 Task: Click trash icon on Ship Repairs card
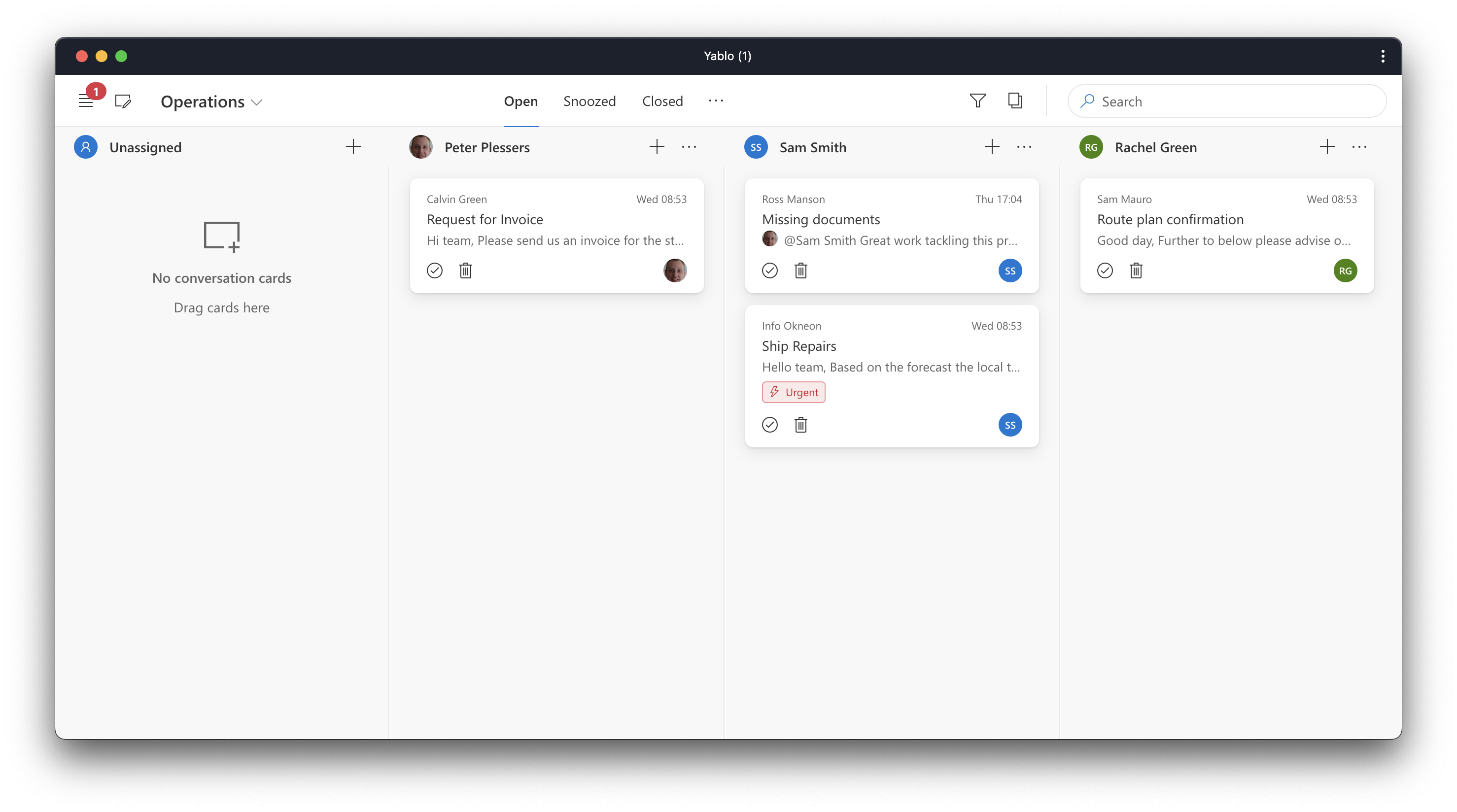[x=800, y=425]
